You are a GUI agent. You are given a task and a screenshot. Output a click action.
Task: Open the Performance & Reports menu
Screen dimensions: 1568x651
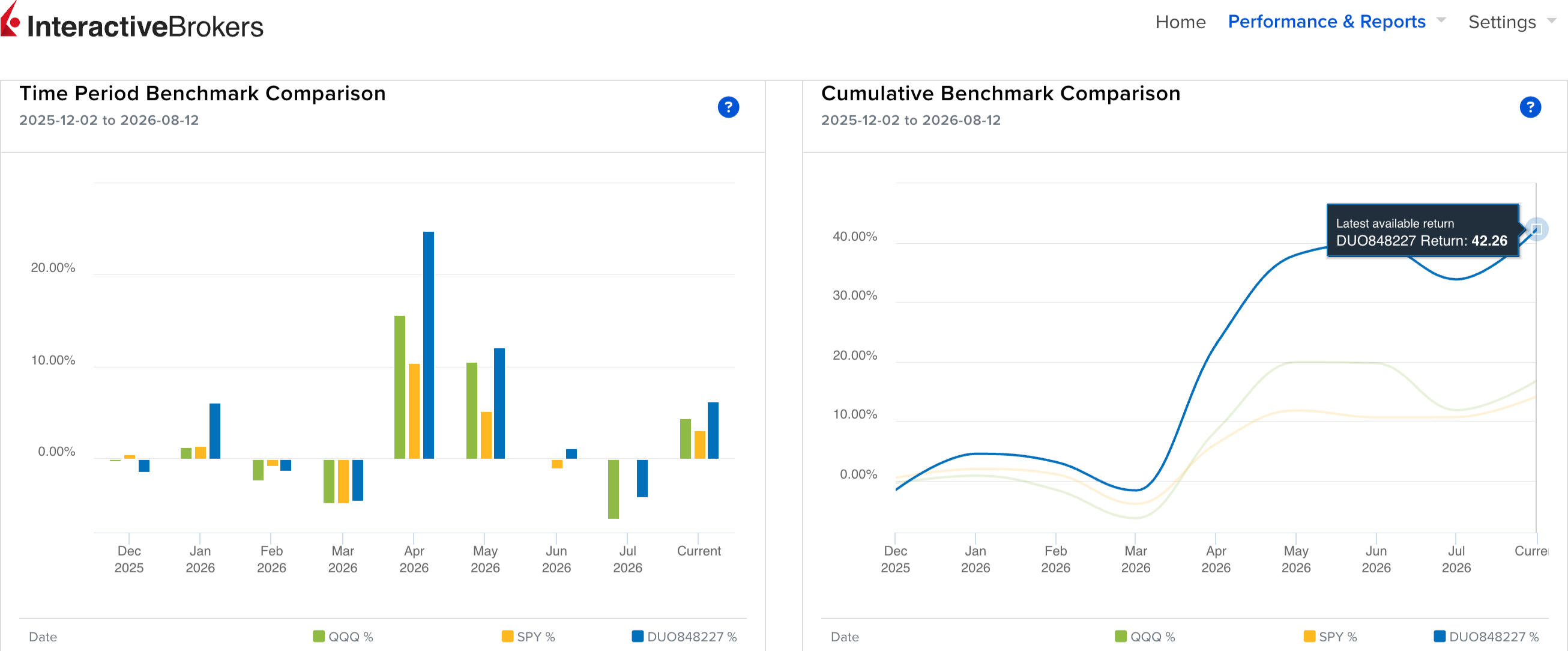[1326, 22]
